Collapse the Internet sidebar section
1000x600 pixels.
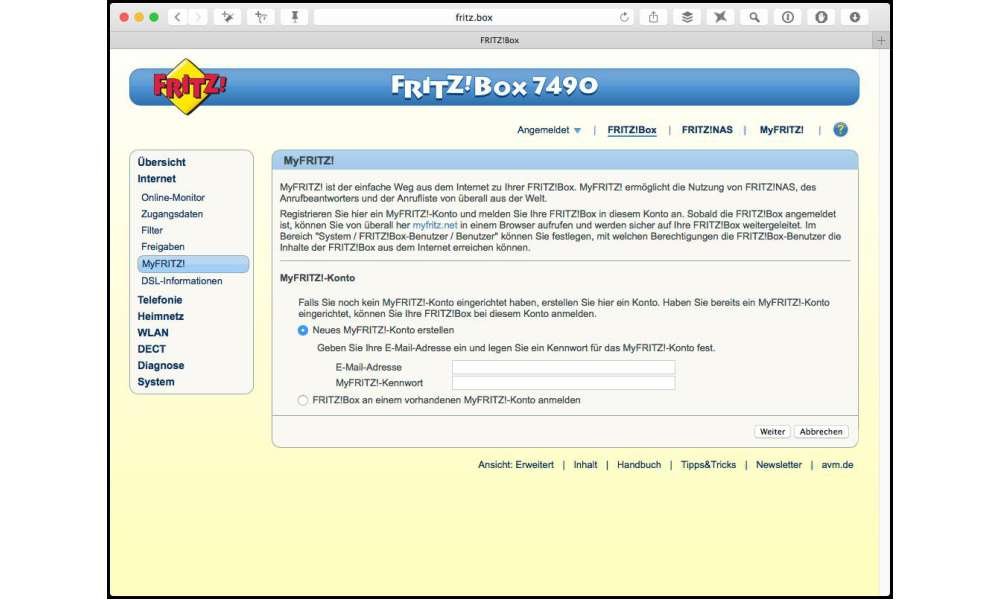coord(156,179)
